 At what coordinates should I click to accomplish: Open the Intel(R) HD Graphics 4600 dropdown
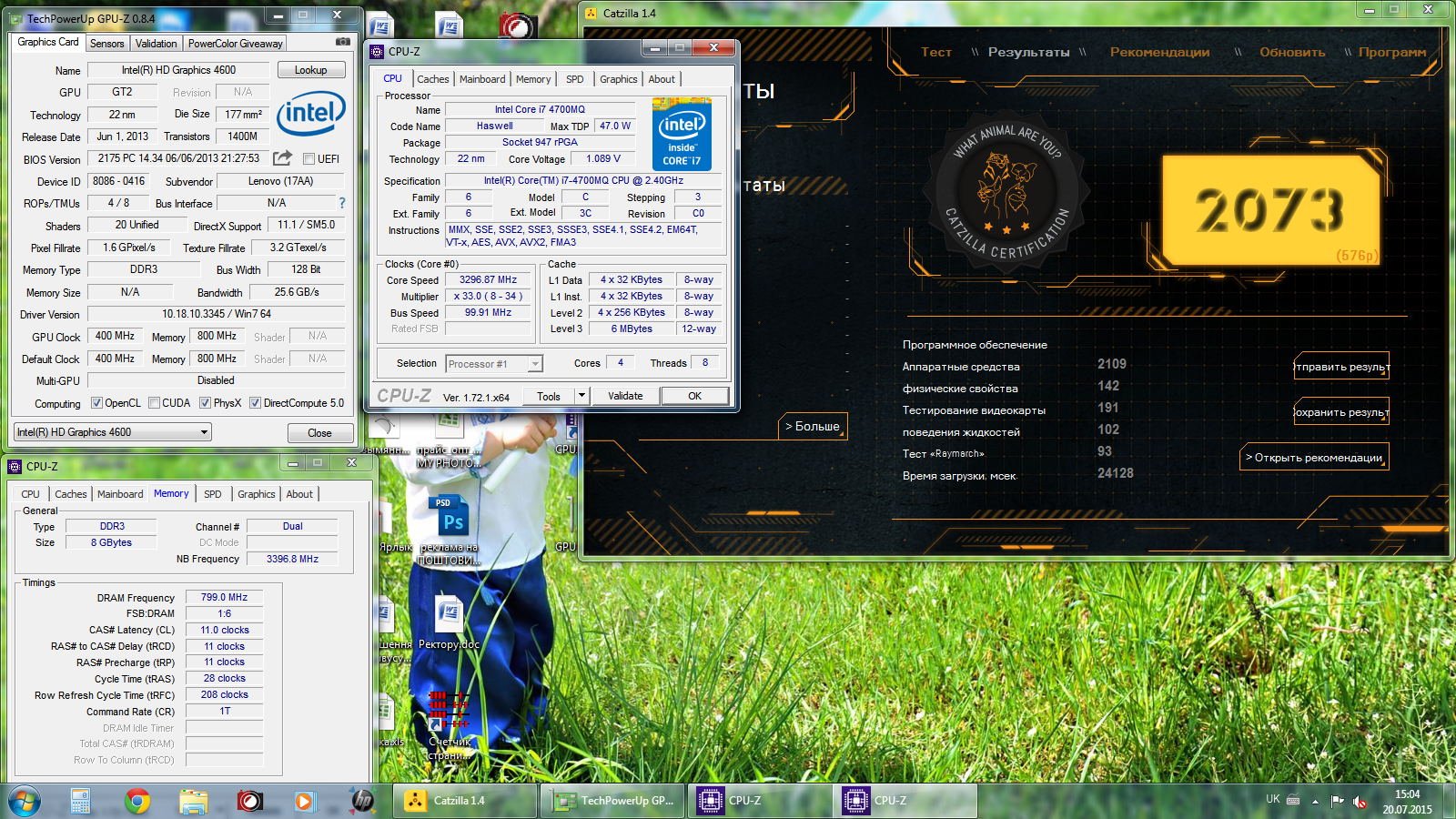[112, 432]
